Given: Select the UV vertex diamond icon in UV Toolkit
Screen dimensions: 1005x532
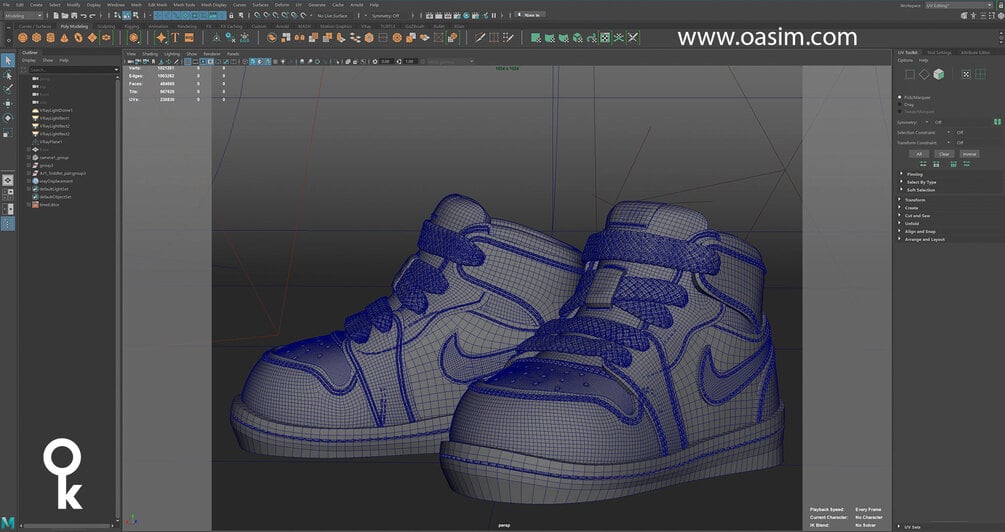Looking at the screenshot, I should tap(924, 74).
